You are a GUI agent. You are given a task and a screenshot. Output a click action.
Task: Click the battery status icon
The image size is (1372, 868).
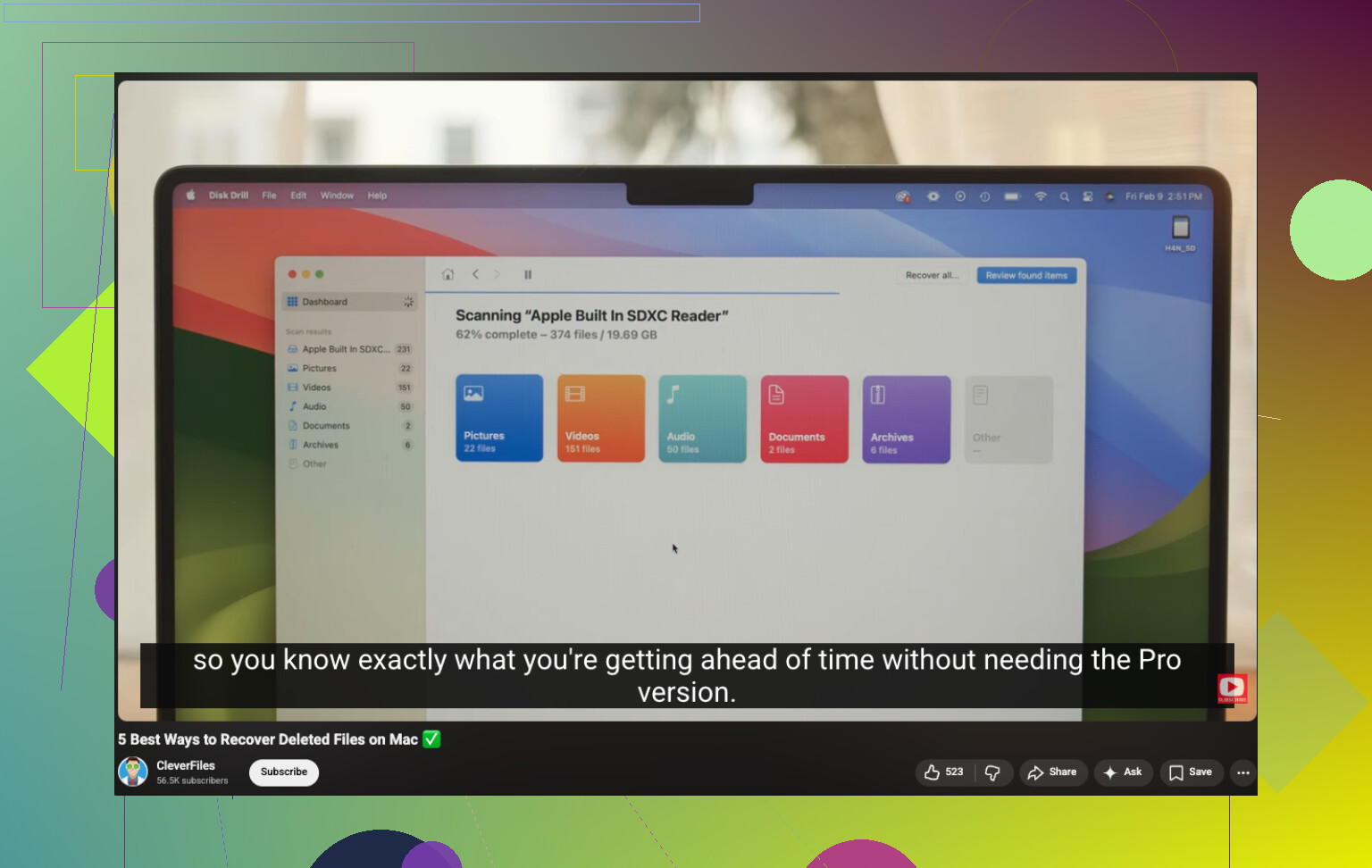[1012, 196]
